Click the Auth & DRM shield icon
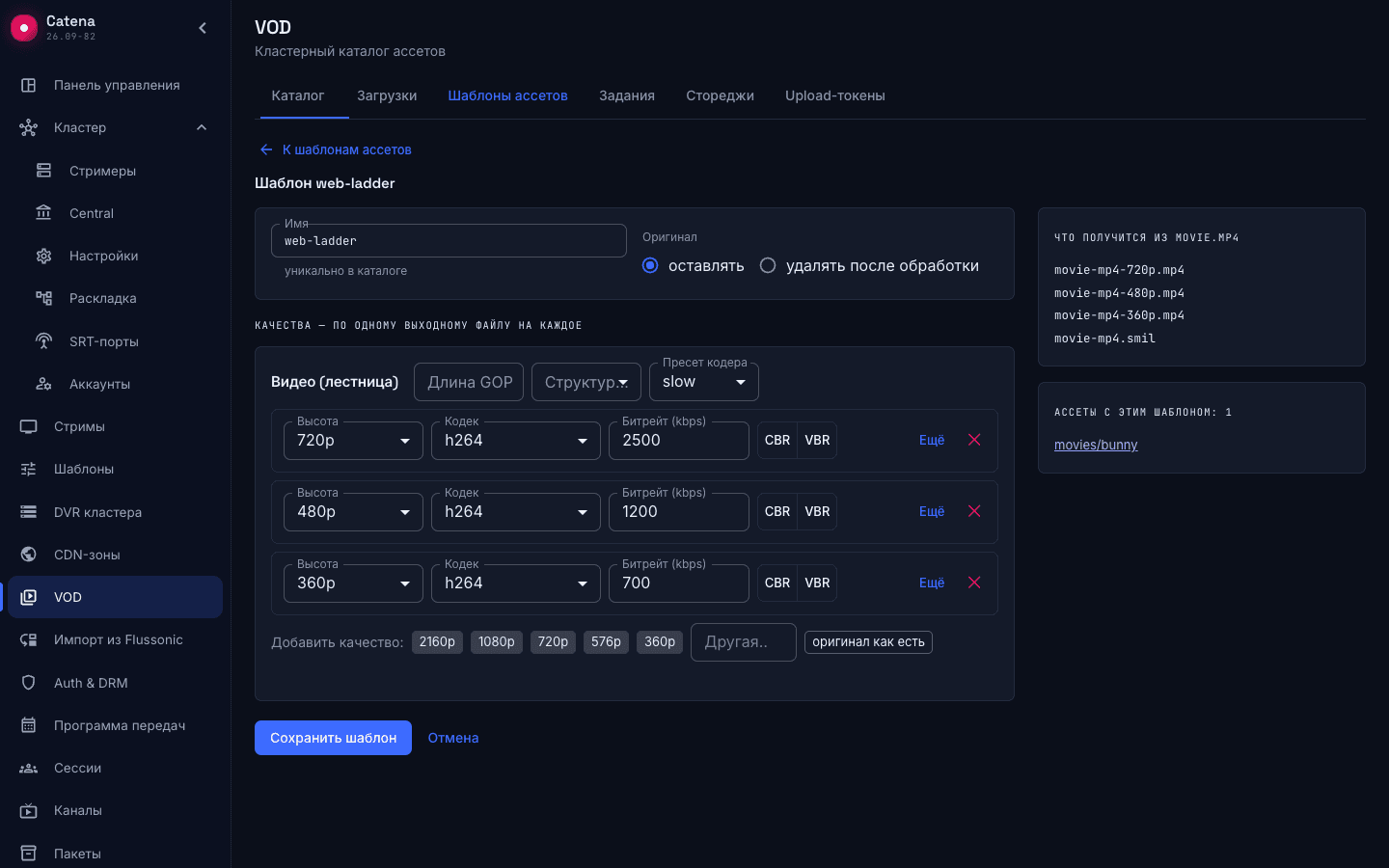The image size is (1389, 868). click(x=29, y=683)
